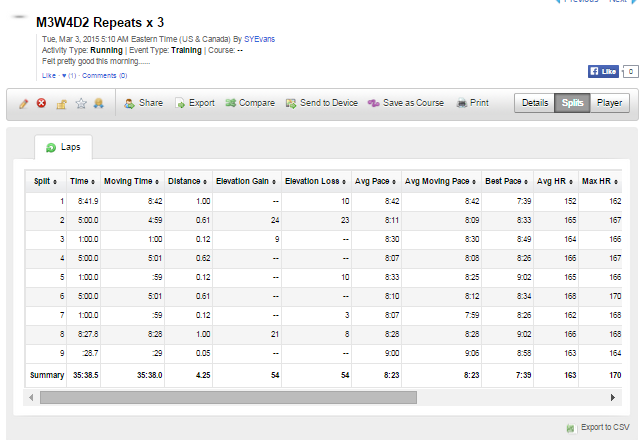
Task: Select the Splits view button
Action: (x=572, y=103)
